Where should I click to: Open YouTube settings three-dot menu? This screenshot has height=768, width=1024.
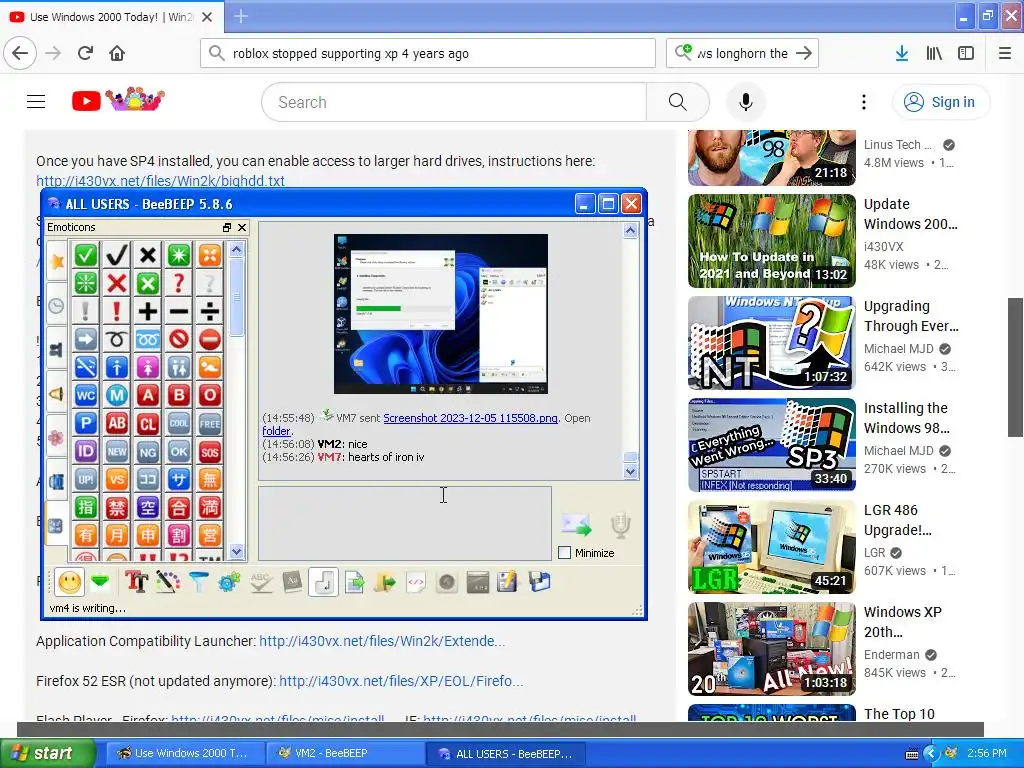tap(864, 102)
